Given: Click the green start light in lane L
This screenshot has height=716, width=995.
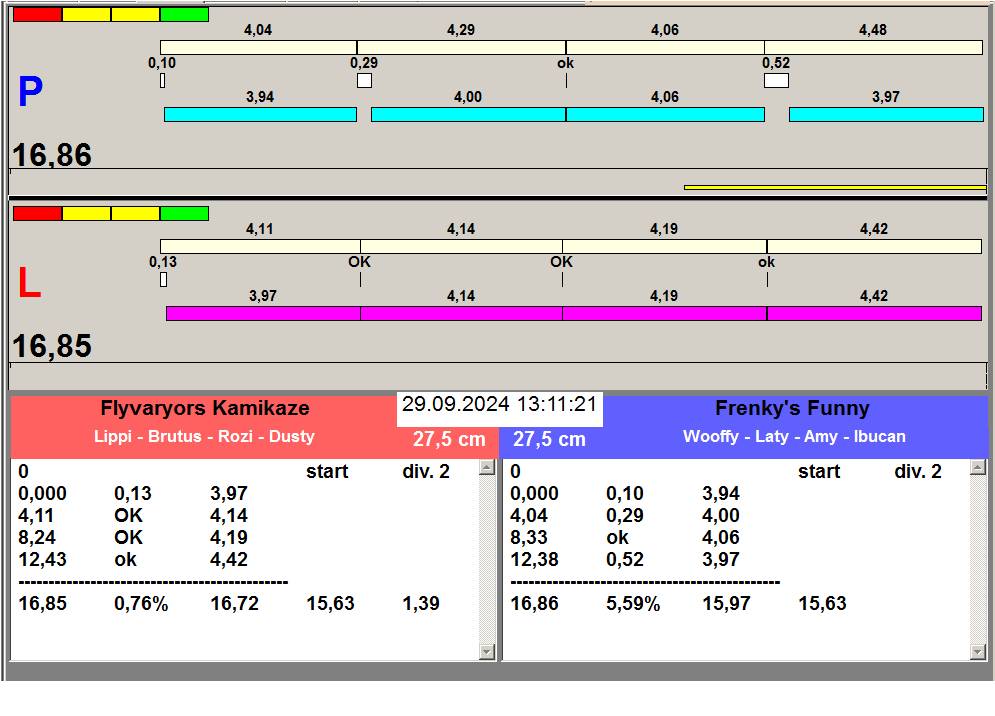Looking at the screenshot, I should click(184, 213).
